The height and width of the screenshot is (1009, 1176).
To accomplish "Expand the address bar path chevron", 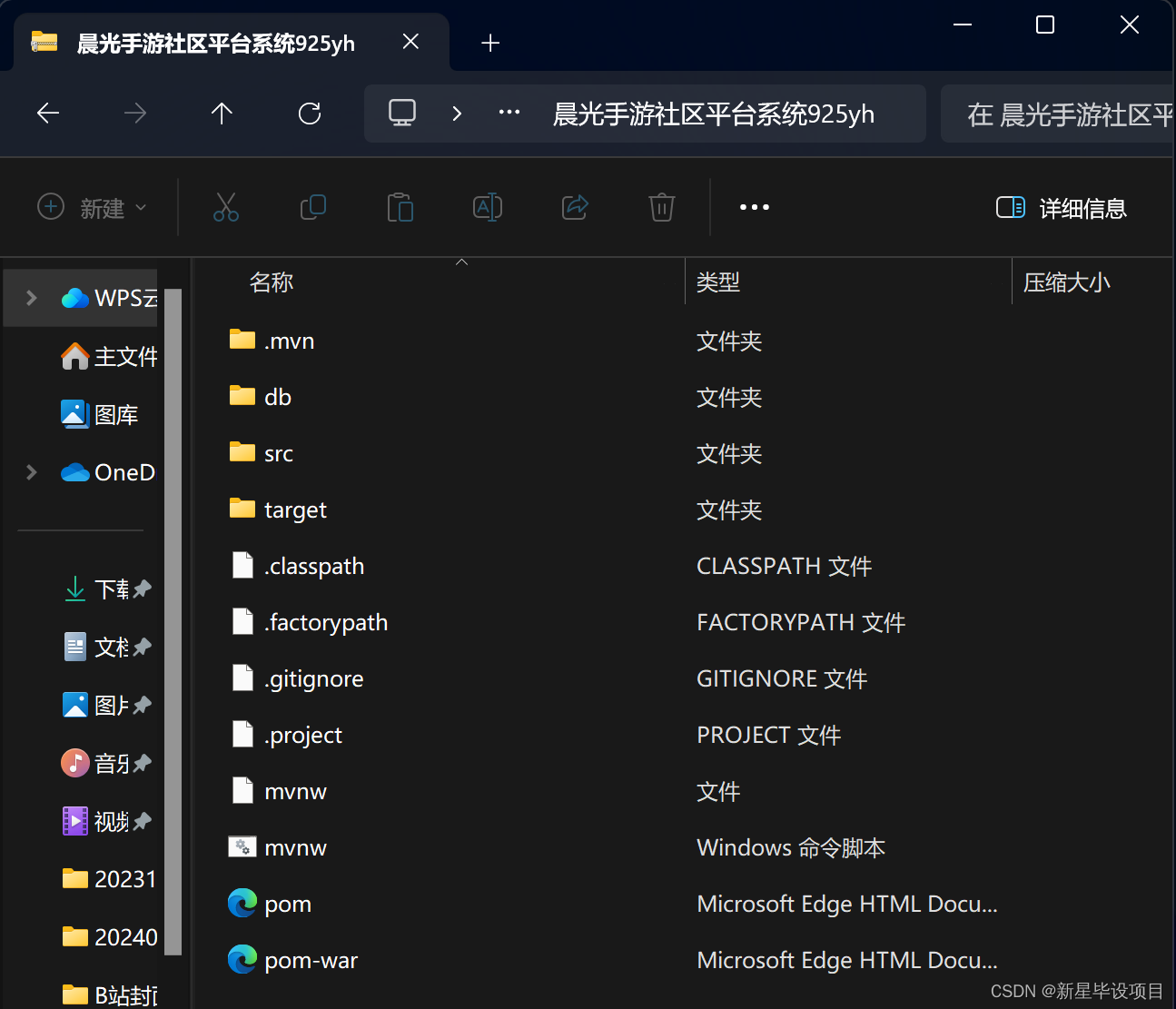I will [457, 114].
